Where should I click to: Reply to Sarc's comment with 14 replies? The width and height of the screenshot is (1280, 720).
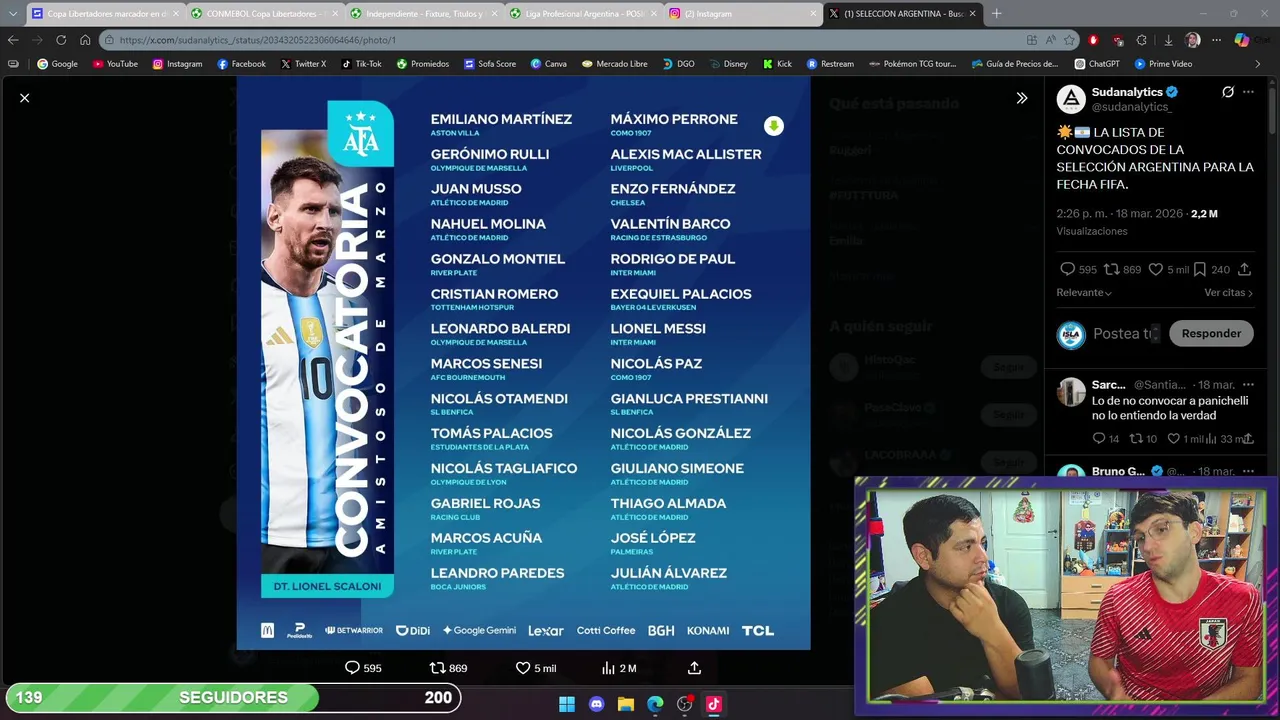pyautogui.click(x=1098, y=439)
